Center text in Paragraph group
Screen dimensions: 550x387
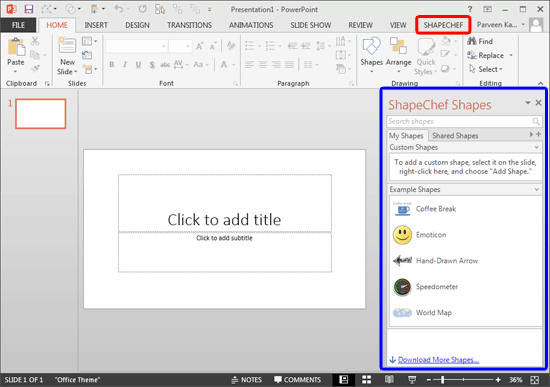(x=263, y=65)
